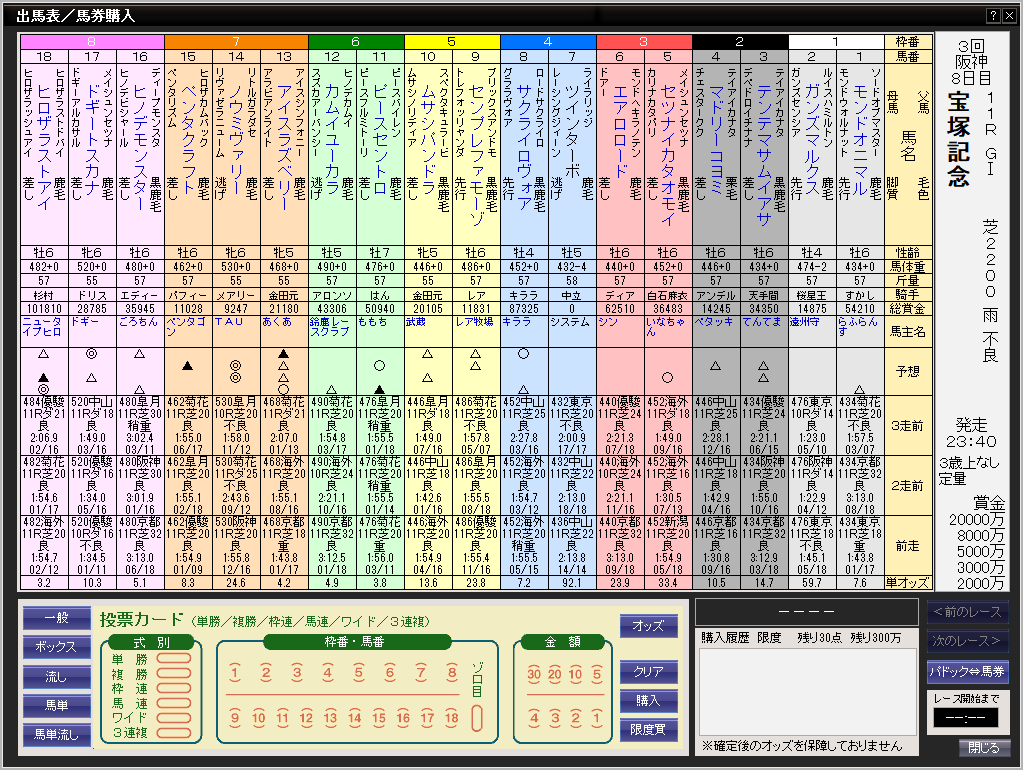Mark the 30 amount oval under 金額
This screenshot has width=1023, height=770.
tap(534, 675)
